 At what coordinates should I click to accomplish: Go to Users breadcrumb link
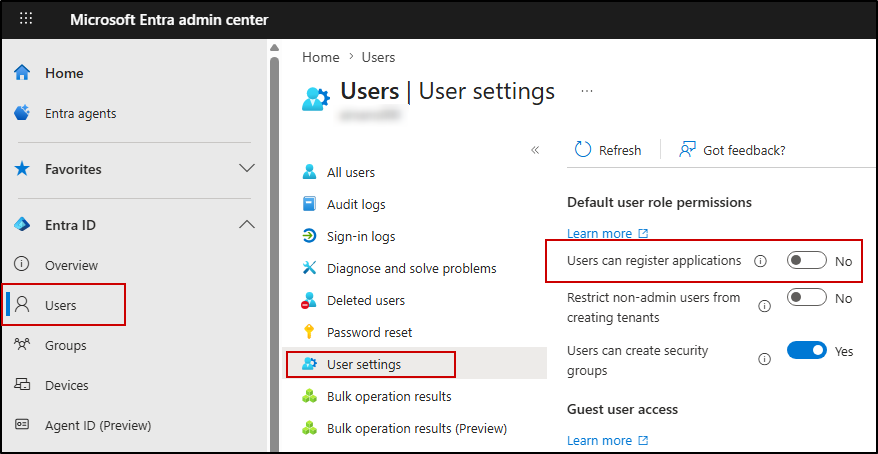(x=379, y=57)
